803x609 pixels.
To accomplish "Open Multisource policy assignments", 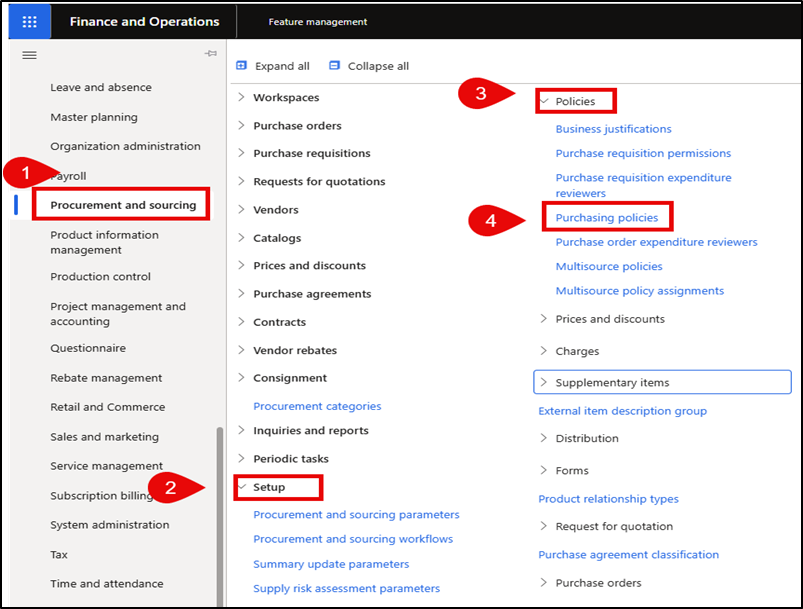I will pyautogui.click(x=640, y=291).
